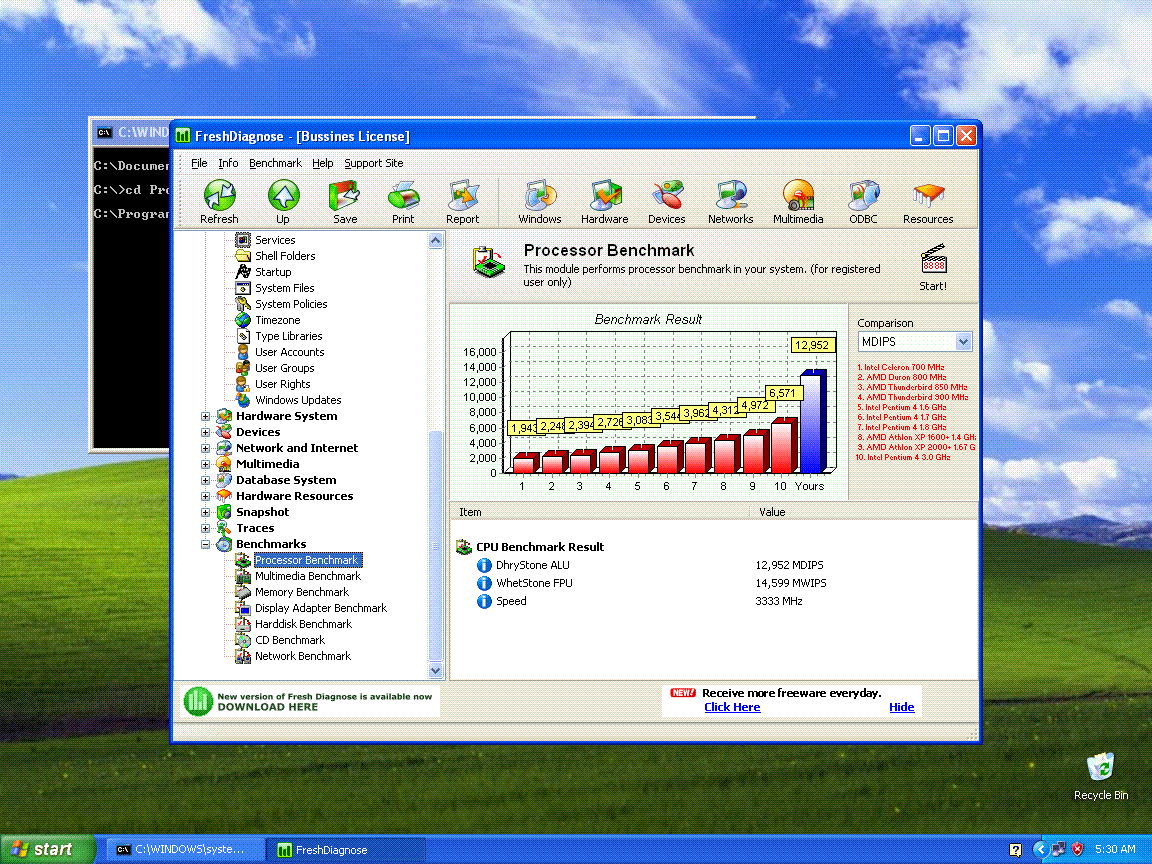Select Startup in the tree
This screenshot has height=864, width=1152.
(273, 272)
